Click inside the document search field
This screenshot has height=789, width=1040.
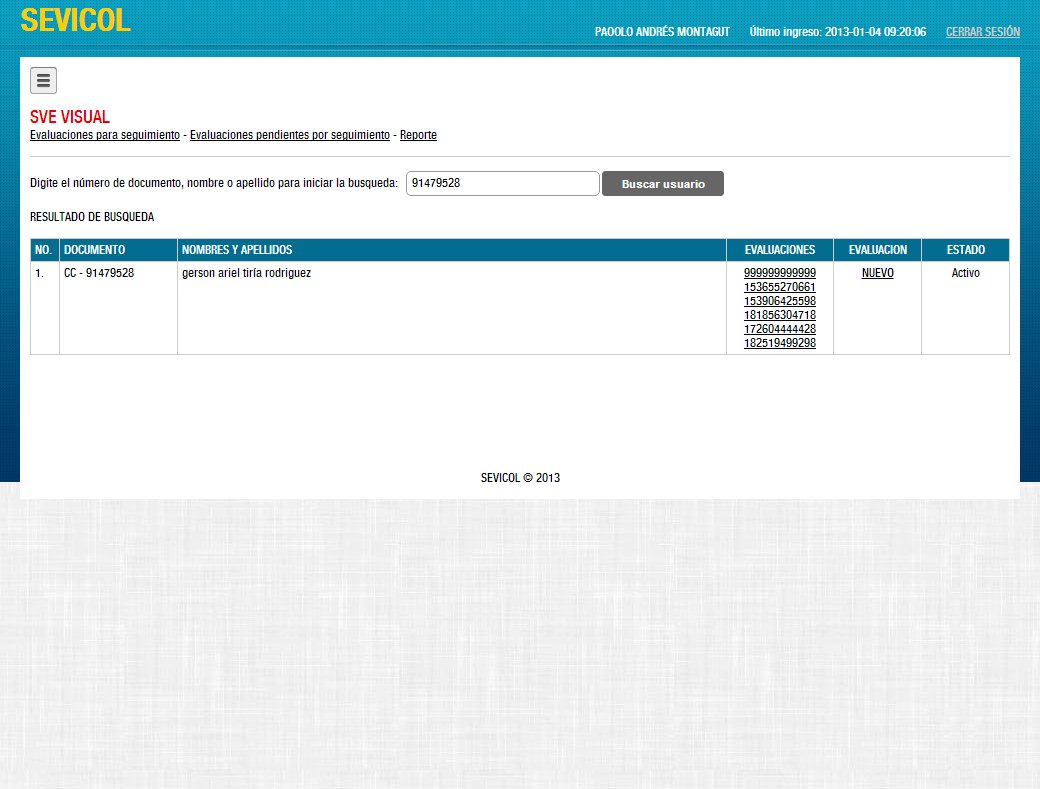click(502, 183)
